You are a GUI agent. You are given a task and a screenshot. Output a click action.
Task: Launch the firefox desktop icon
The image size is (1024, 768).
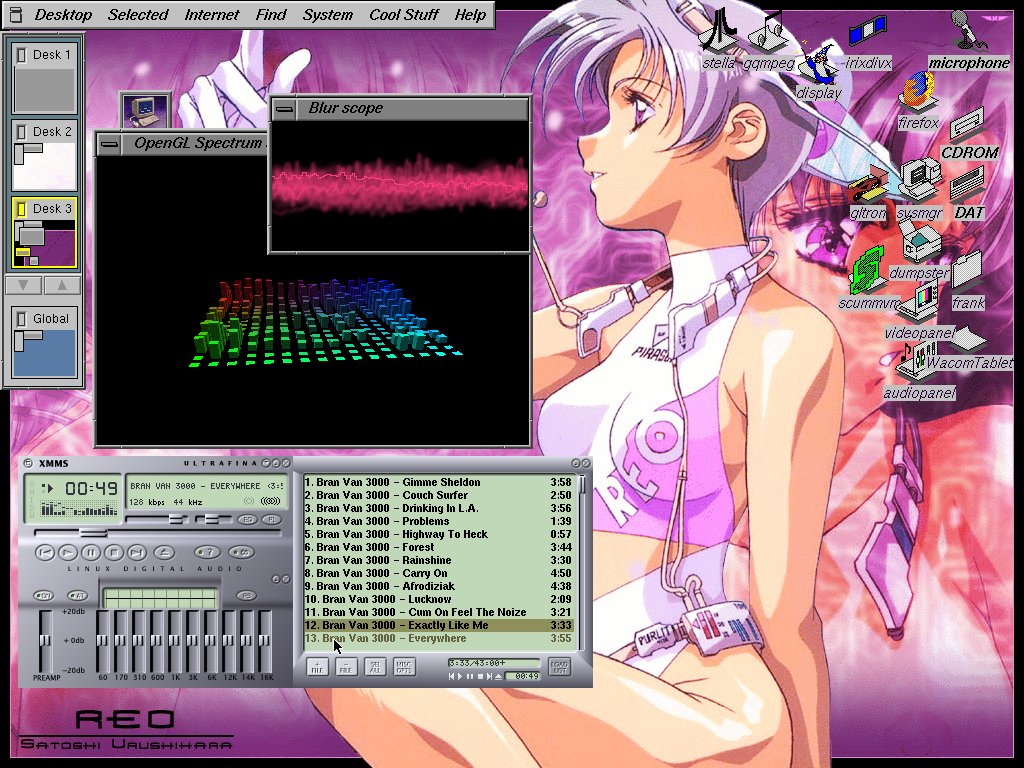[918, 100]
